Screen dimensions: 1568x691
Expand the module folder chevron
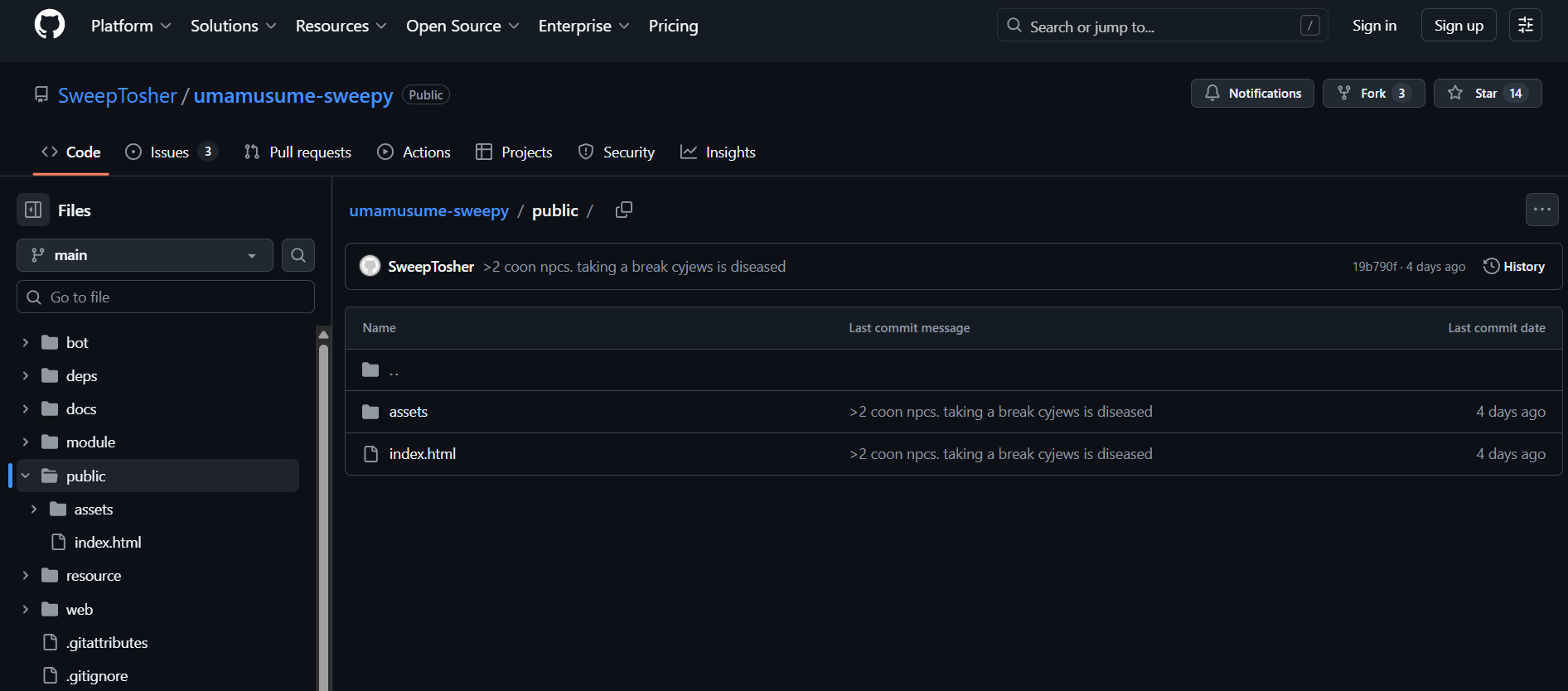point(26,442)
